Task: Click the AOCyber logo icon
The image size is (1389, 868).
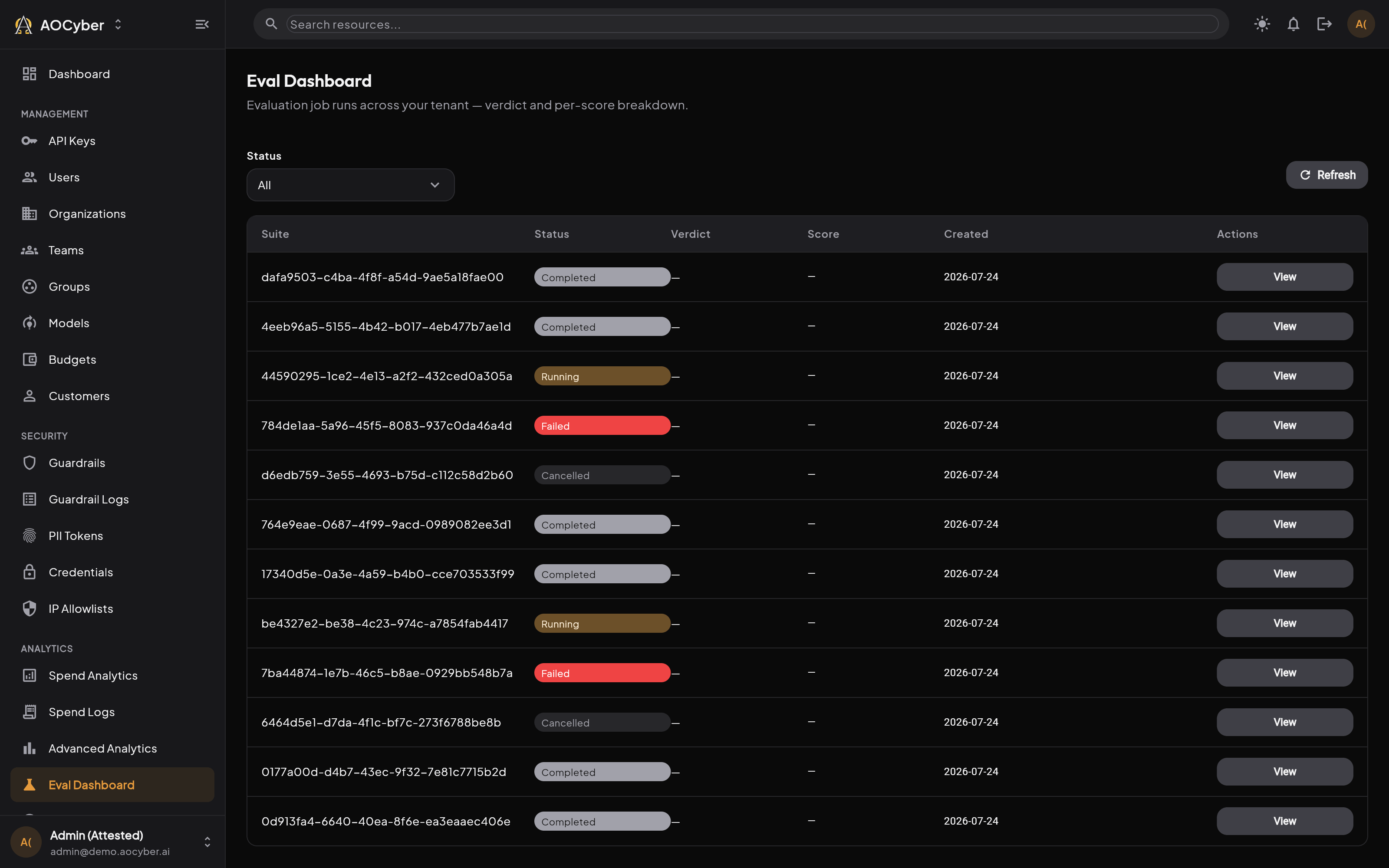Action: 23,25
